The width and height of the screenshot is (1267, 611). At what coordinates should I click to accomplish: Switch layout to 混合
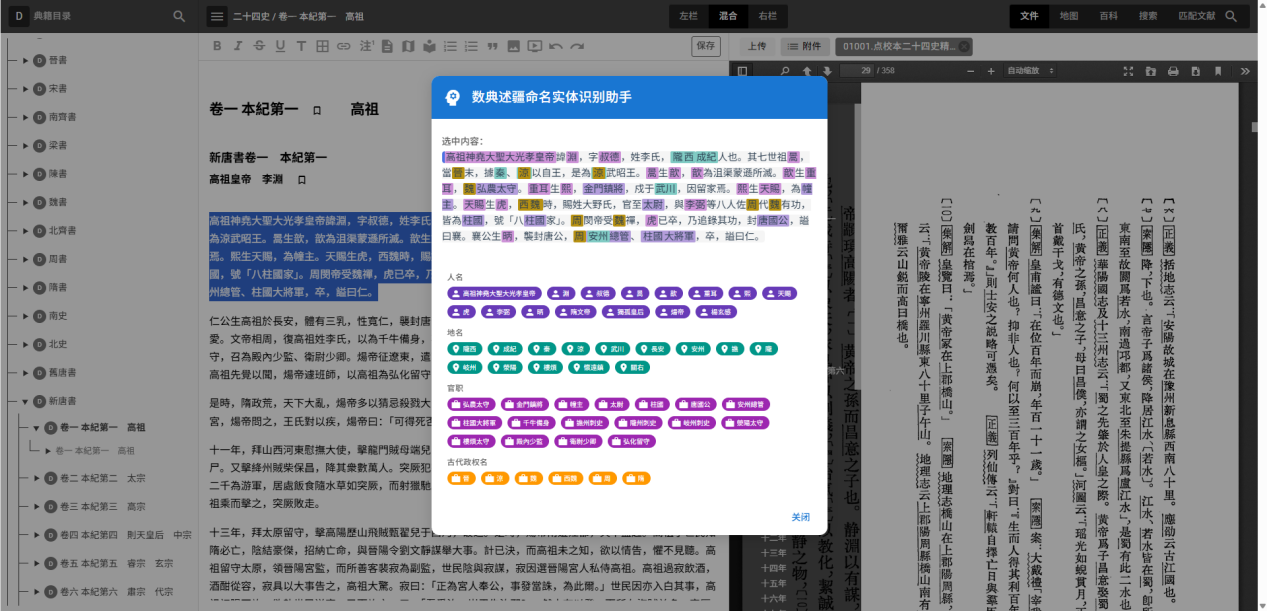coord(727,17)
